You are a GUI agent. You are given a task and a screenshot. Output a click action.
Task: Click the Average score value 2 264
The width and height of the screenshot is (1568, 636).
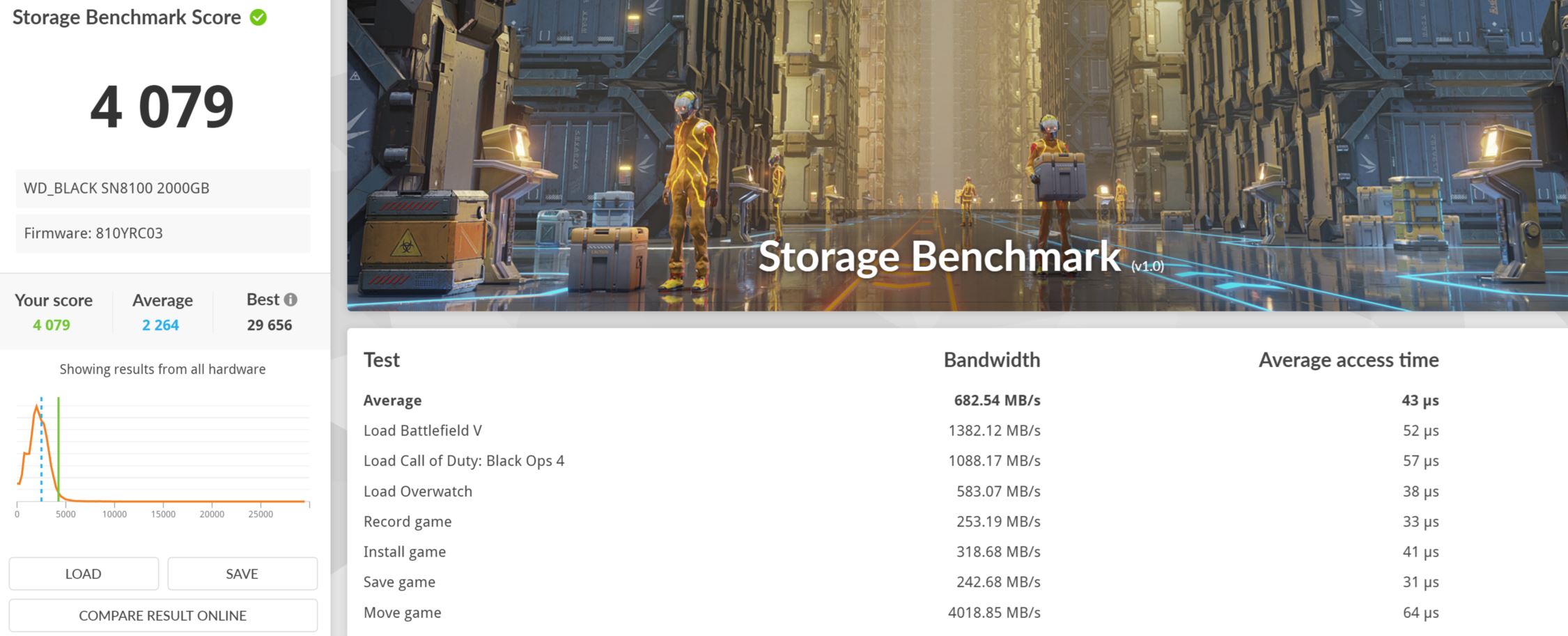point(160,325)
